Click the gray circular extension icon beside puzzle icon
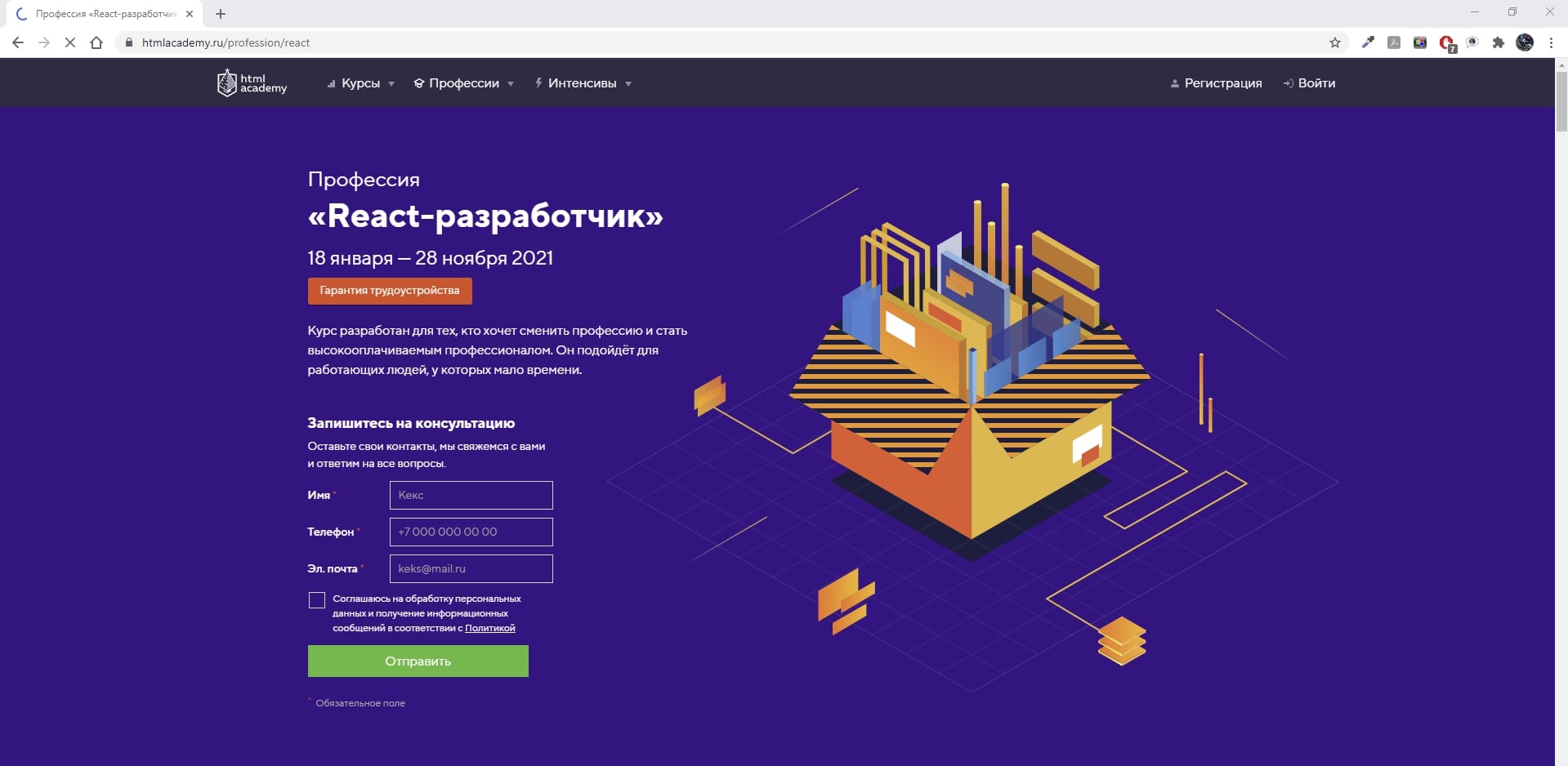This screenshot has height=766, width=1568. [1472, 42]
